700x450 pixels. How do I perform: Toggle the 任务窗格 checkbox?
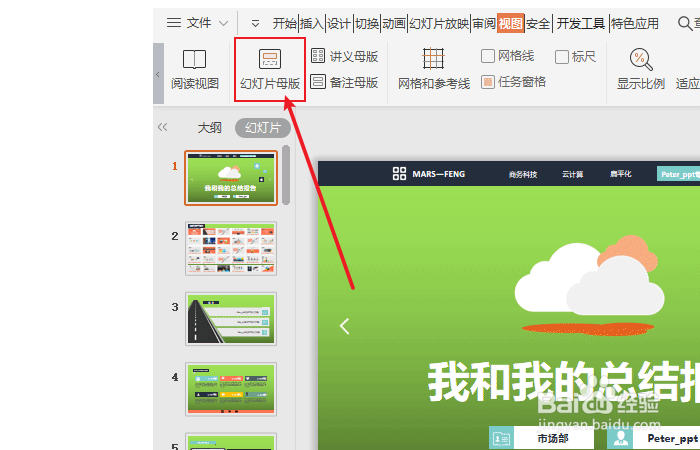click(488, 82)
